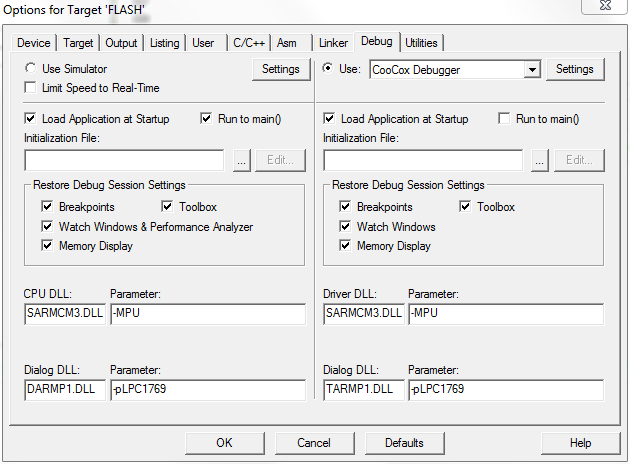Toggle simulator Toolbox checkbox
Screen dimensions: 630x464
pos(167,206)
